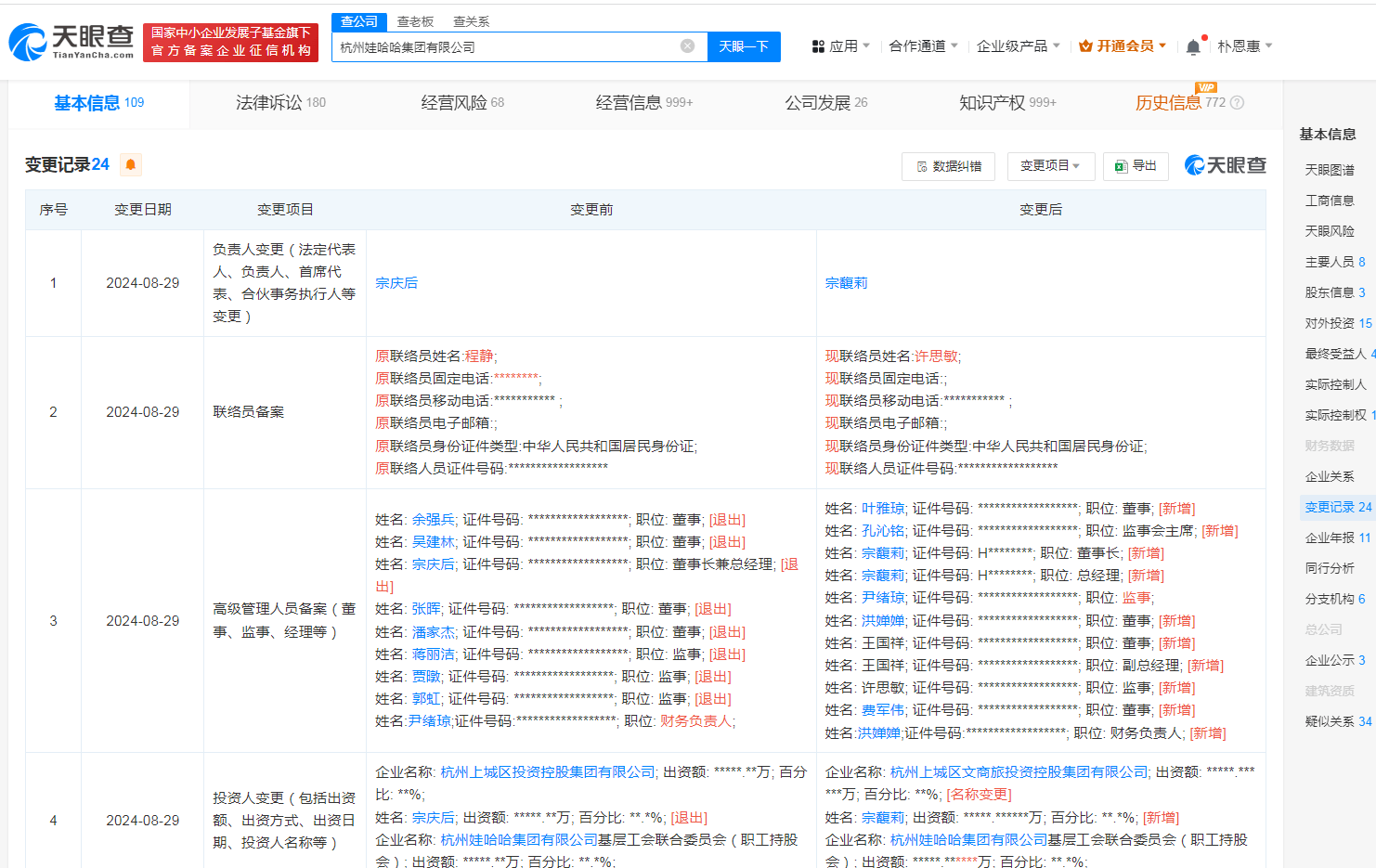Jump to 企业关系 in the sidebar
The height and width of the screenshot is (868, 1376).
pos(1330,476)
